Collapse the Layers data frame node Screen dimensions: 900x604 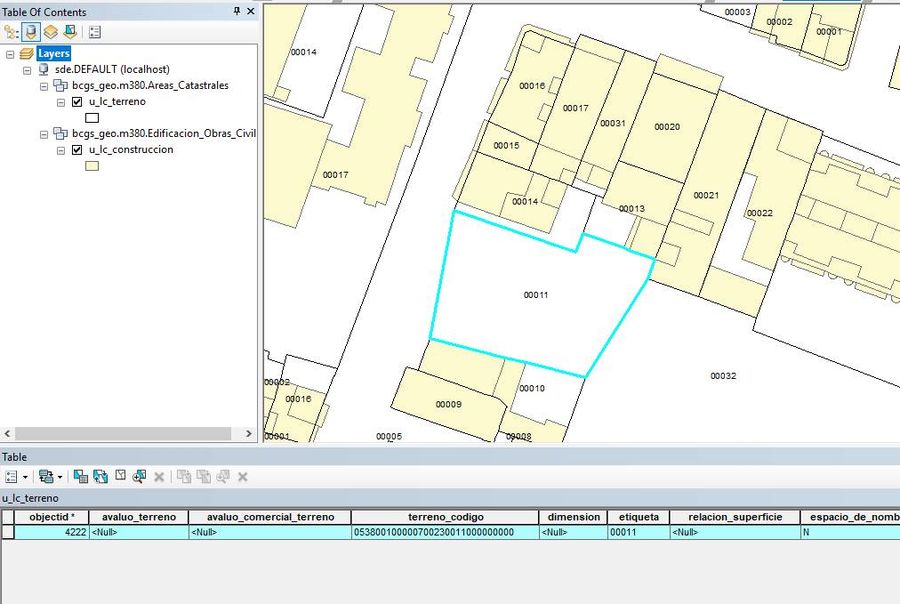point(10,55)
